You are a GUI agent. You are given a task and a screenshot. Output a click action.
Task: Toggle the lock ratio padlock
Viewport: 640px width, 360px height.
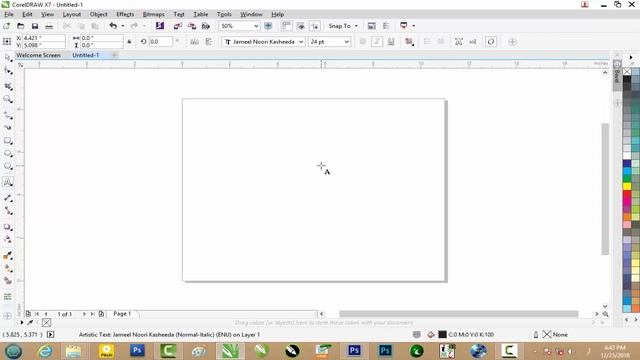[129, 42]
